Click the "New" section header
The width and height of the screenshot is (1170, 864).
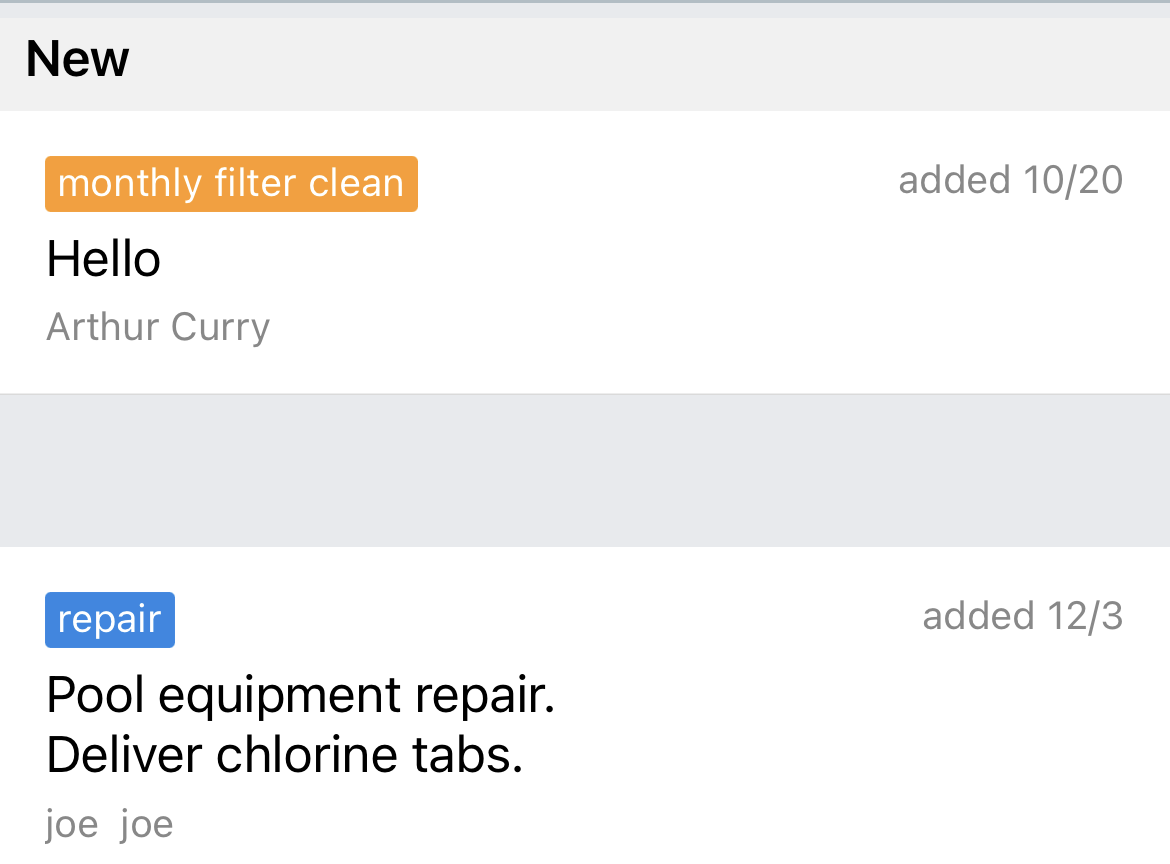78,60
